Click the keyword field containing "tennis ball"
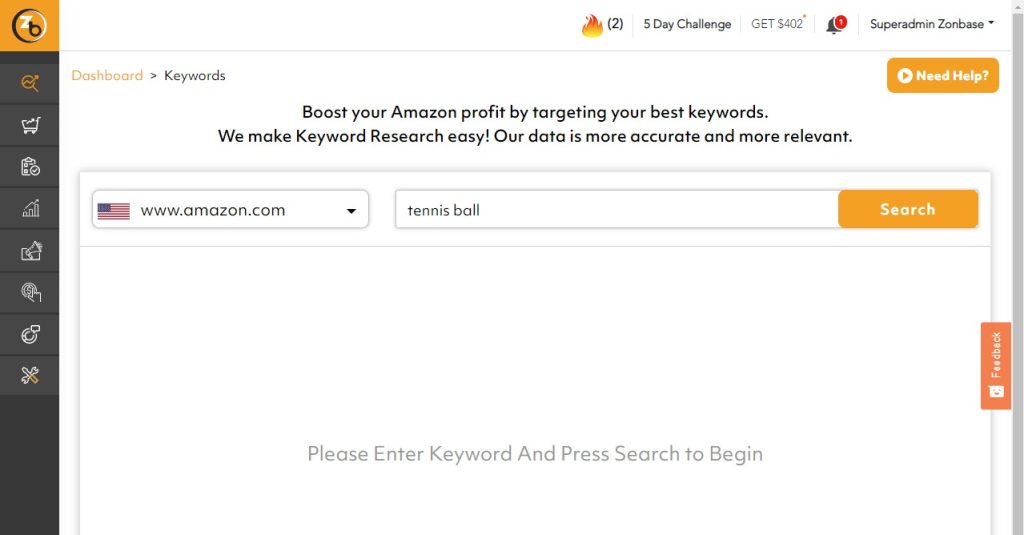The image size is (1024, 535). tap(616, 210)
